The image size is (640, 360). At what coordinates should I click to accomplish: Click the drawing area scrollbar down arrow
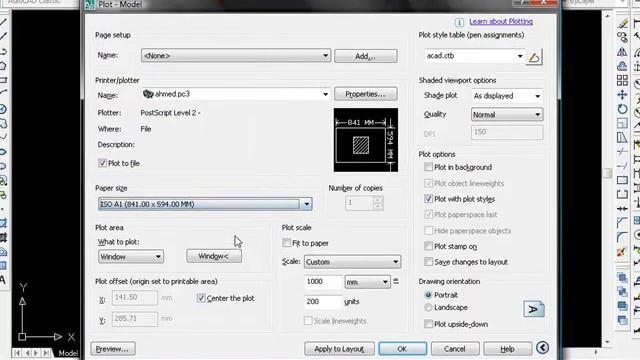coord(607,342)
